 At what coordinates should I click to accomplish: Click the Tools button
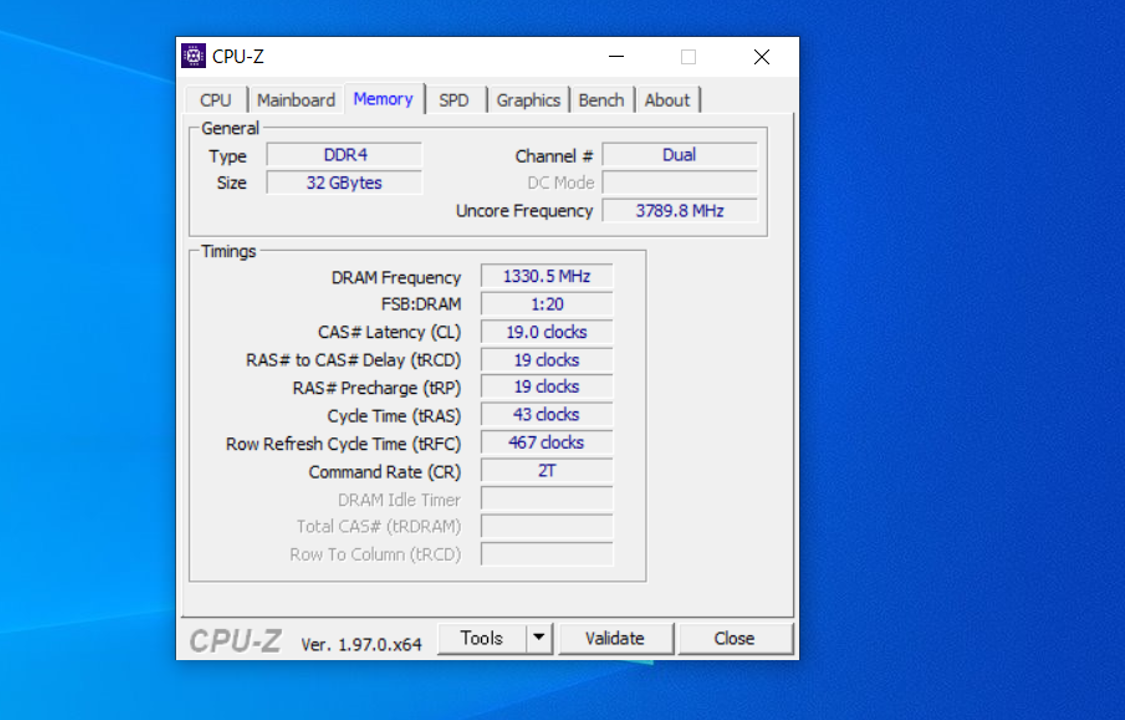coord(481,638)
